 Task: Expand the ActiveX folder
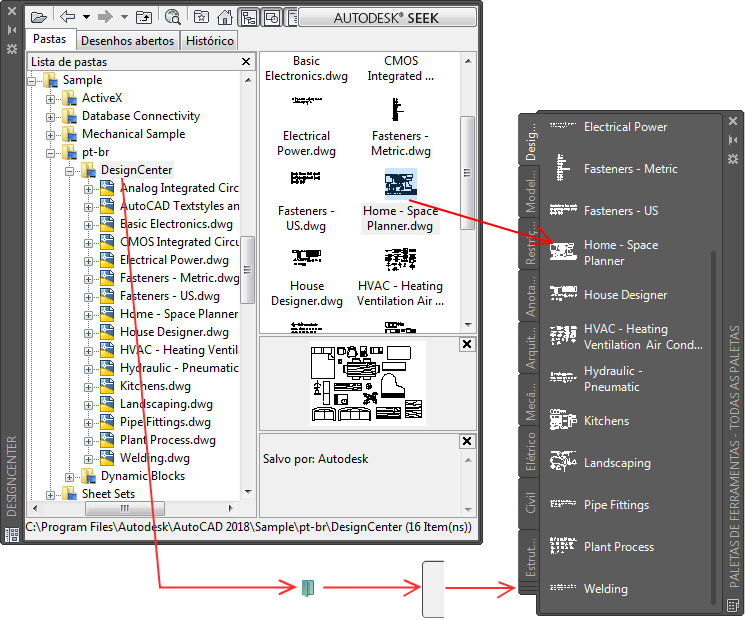[50, 99]
